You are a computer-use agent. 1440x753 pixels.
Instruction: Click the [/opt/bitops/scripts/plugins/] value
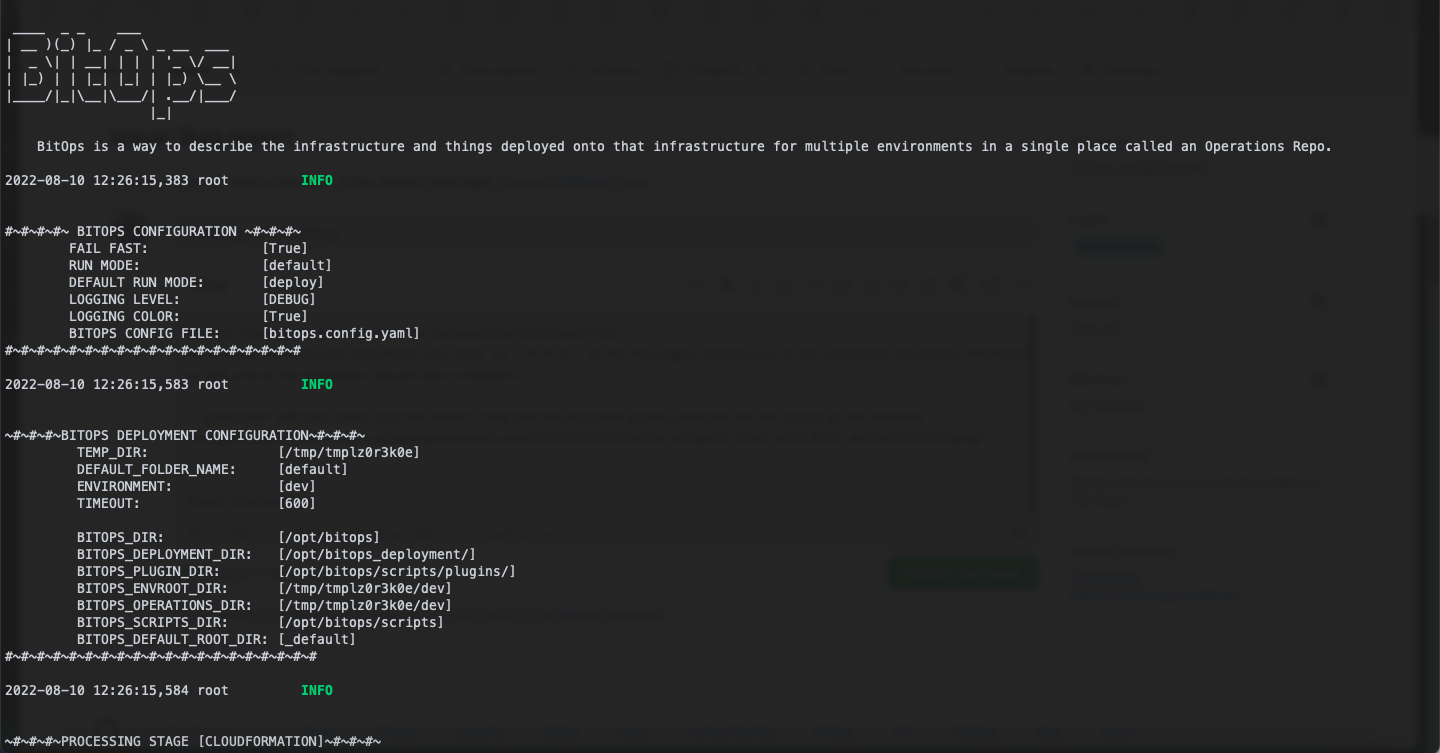point(397,571)
